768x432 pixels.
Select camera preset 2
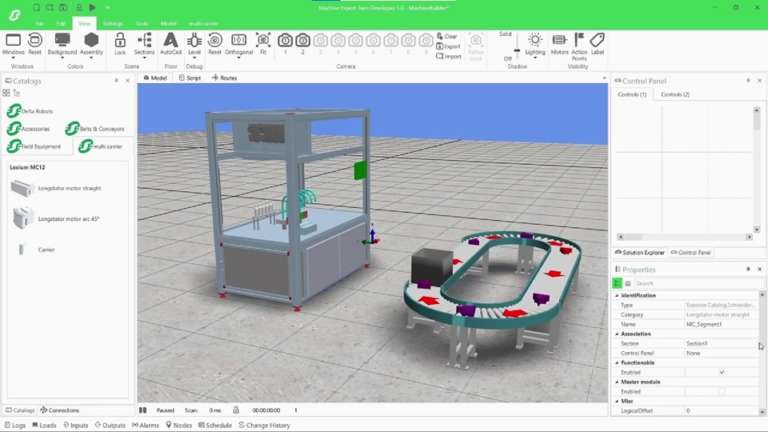click(x=303, y=43)
